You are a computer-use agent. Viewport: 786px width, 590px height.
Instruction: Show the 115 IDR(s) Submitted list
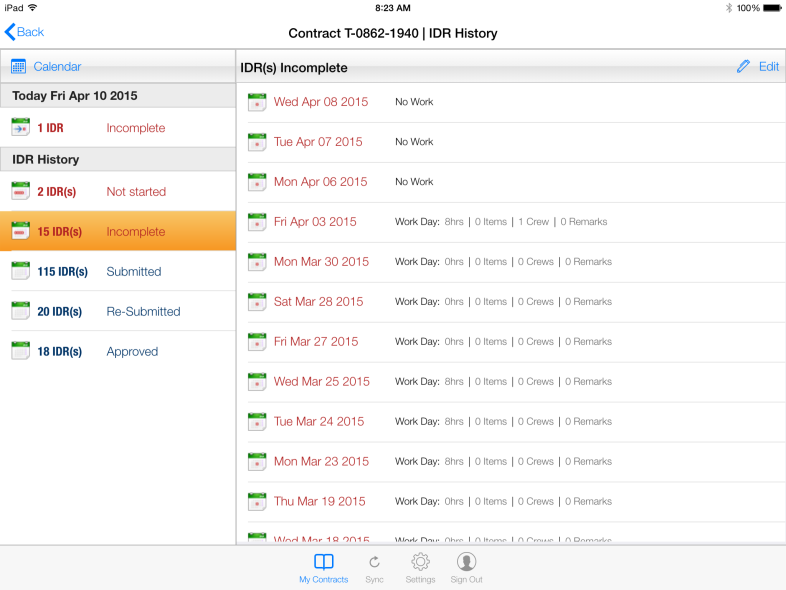pyautogui.click(x=118, y=272)
